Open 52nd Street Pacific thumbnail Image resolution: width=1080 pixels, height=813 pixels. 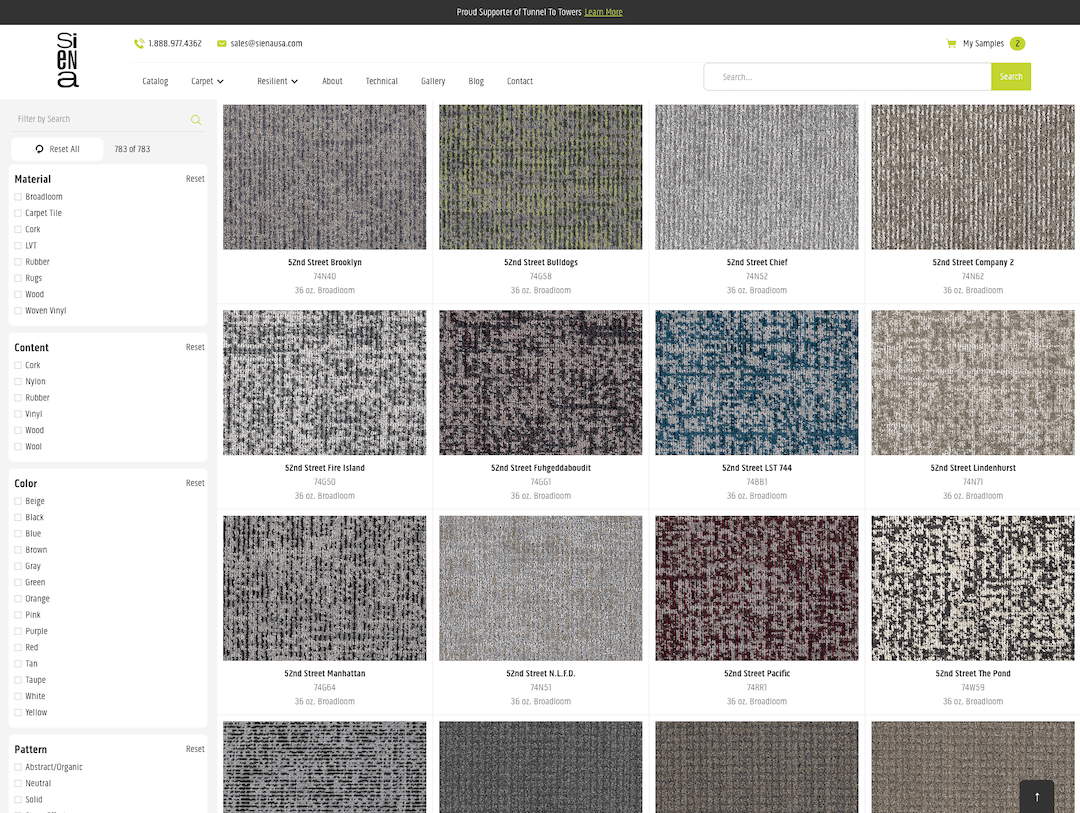pyautogui.click(x=756, y=588)
